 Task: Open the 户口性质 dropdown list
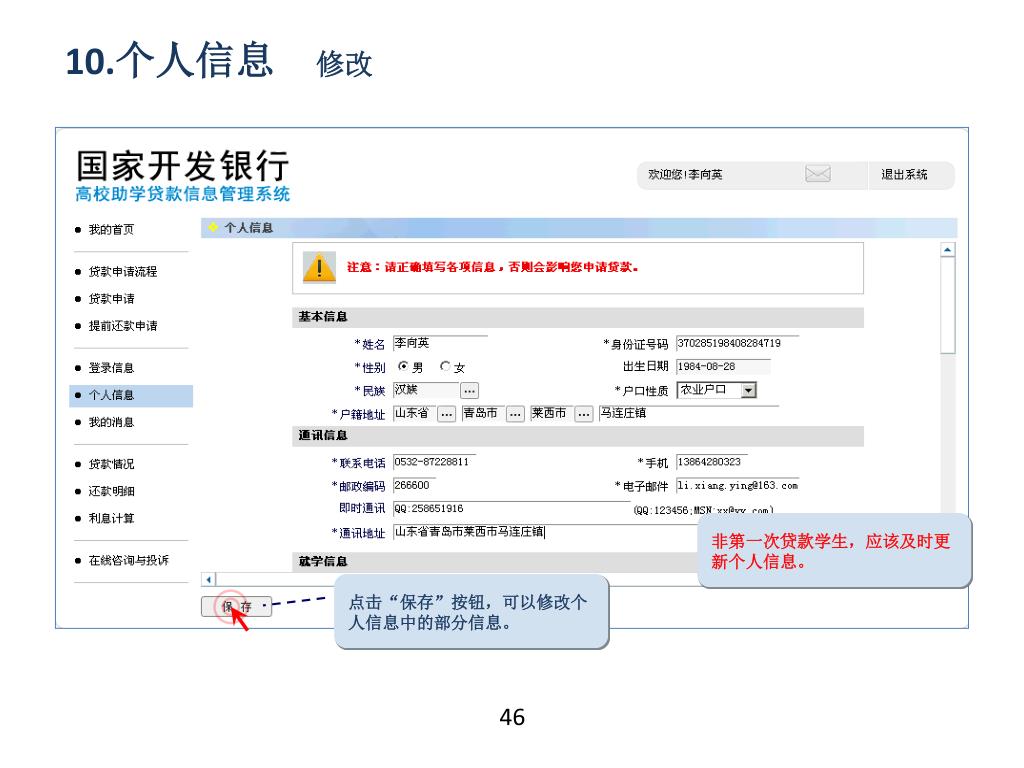pos(749,391)
